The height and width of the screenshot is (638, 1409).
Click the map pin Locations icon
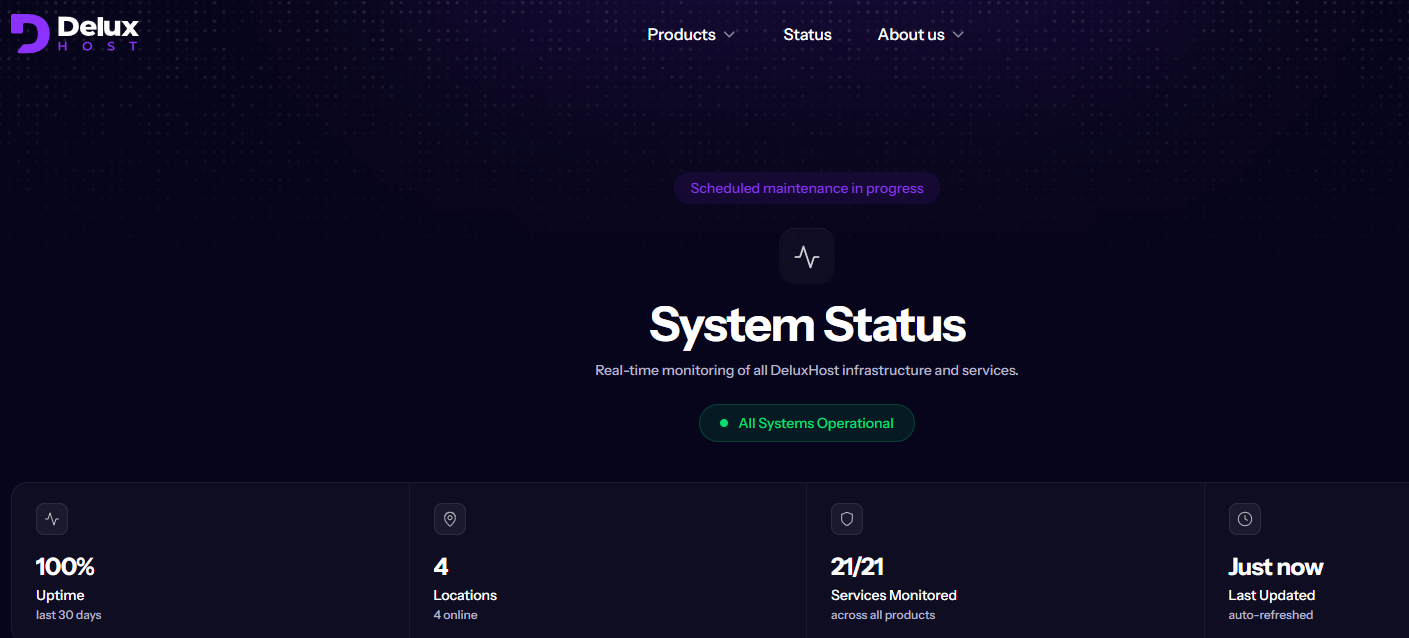(x=449, y=519)
